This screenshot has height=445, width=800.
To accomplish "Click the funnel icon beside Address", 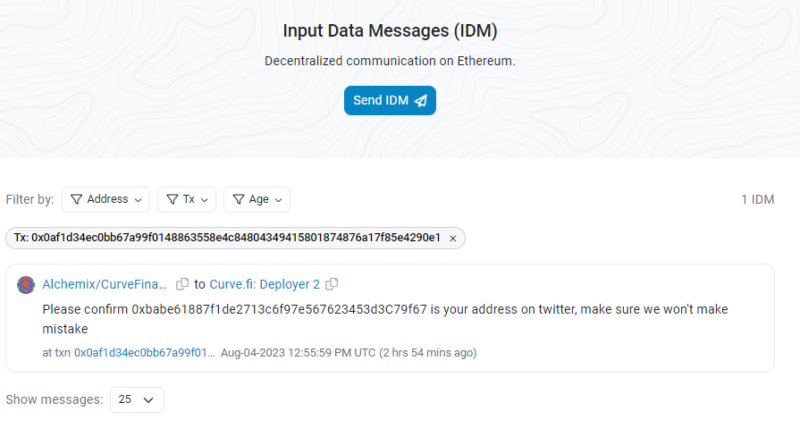I will point(76,200).
